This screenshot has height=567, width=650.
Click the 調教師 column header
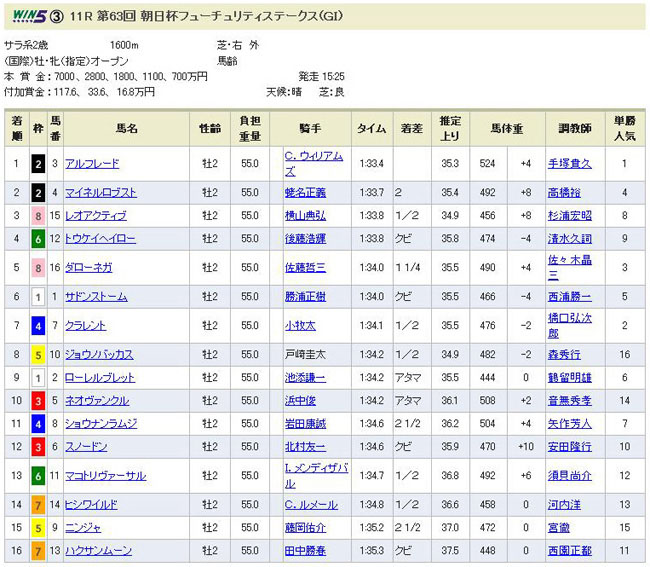[573, 128]
